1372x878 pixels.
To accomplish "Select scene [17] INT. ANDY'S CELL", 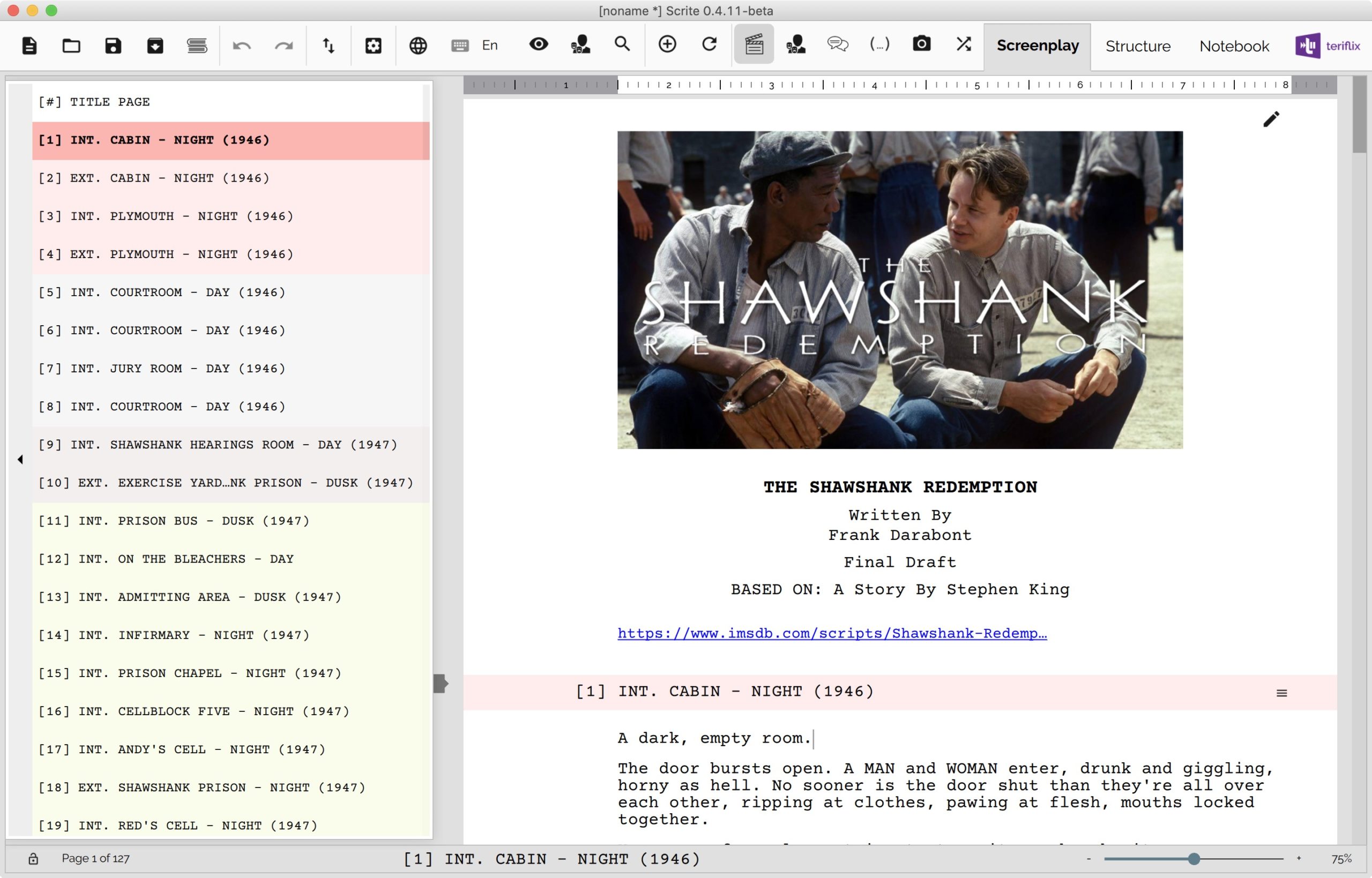I will tap(231, 751).
